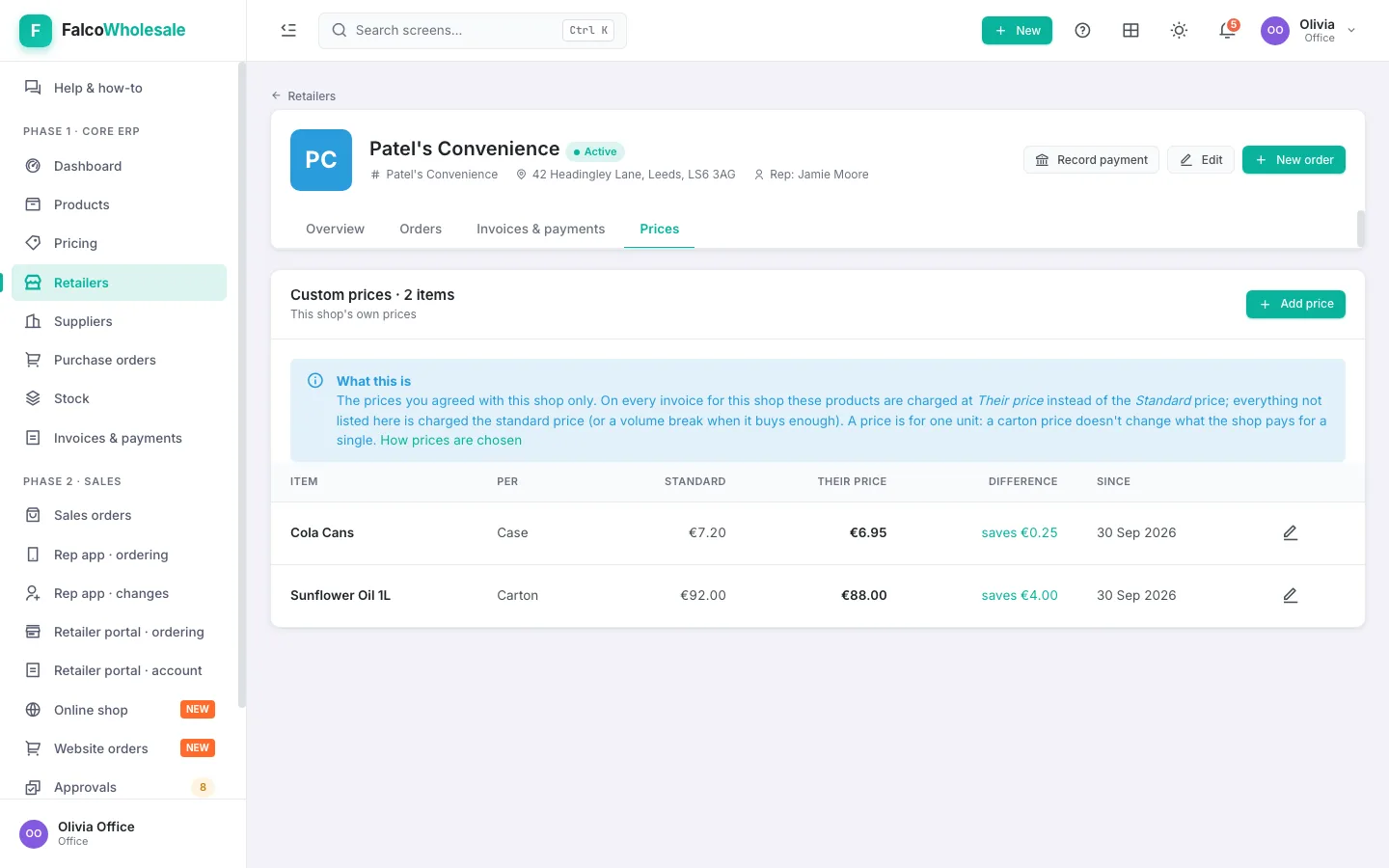Edit the Sunflower Oil 1L price
1389x868 pixels.
[1290, 595]
